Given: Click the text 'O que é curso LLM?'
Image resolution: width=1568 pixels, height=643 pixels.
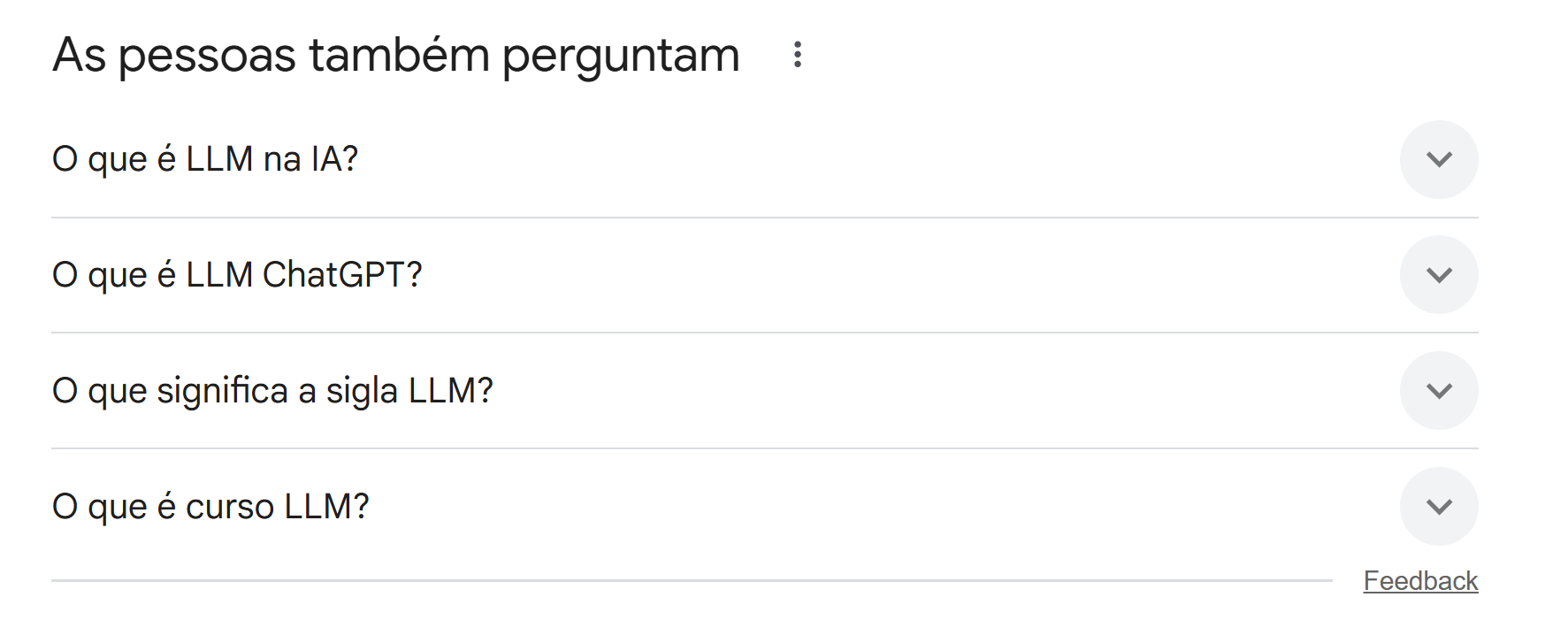Looking at the screenshot, I should point(210,507).
